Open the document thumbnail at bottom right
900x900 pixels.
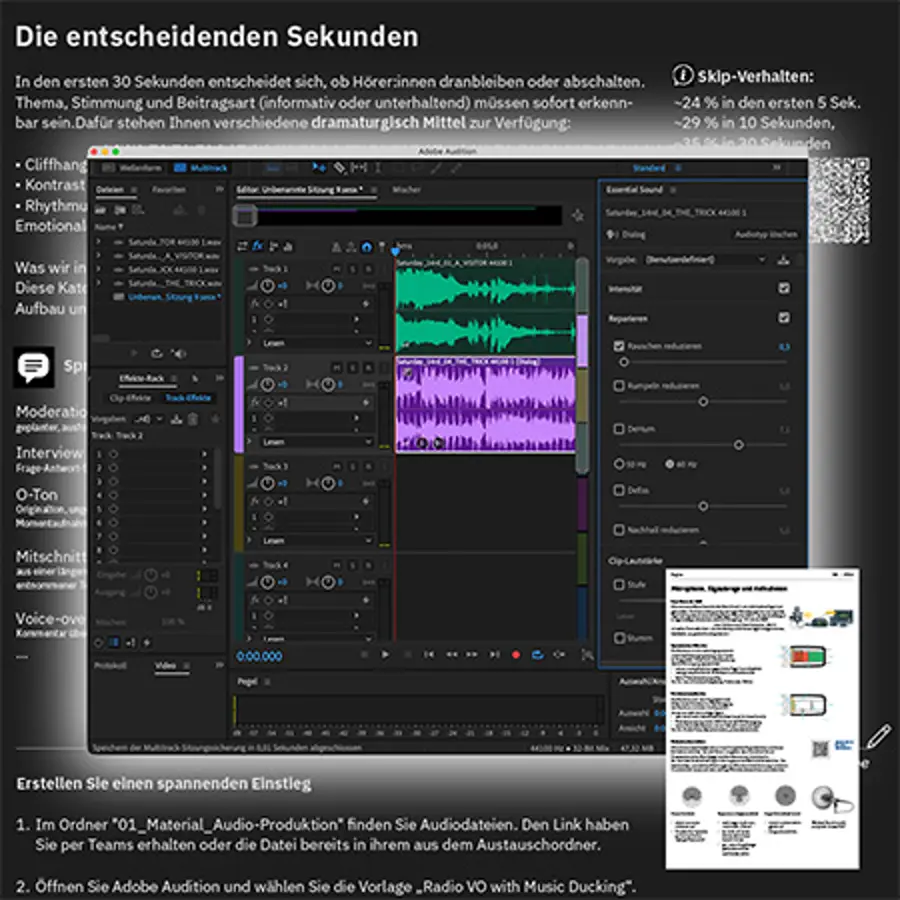[x=762, y=719]
